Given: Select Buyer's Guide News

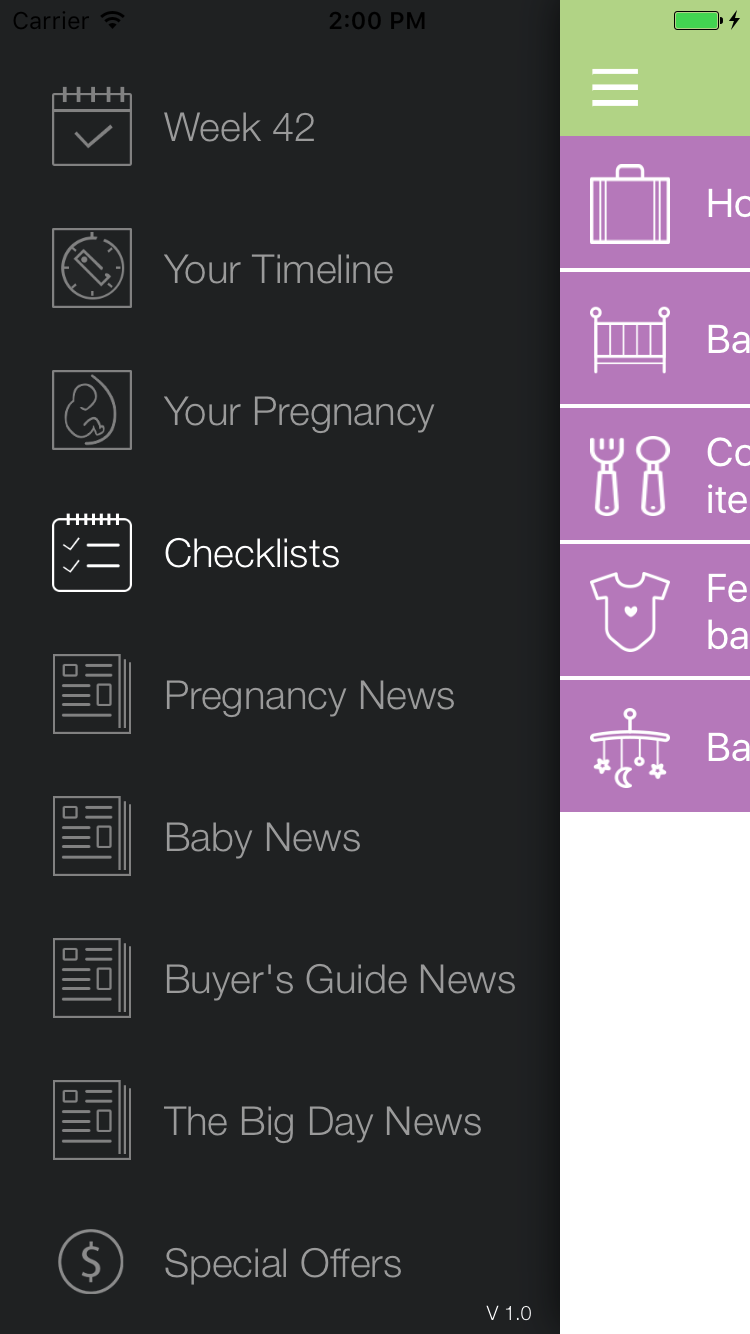Looking at the screenshot, I should pos(340,980).
